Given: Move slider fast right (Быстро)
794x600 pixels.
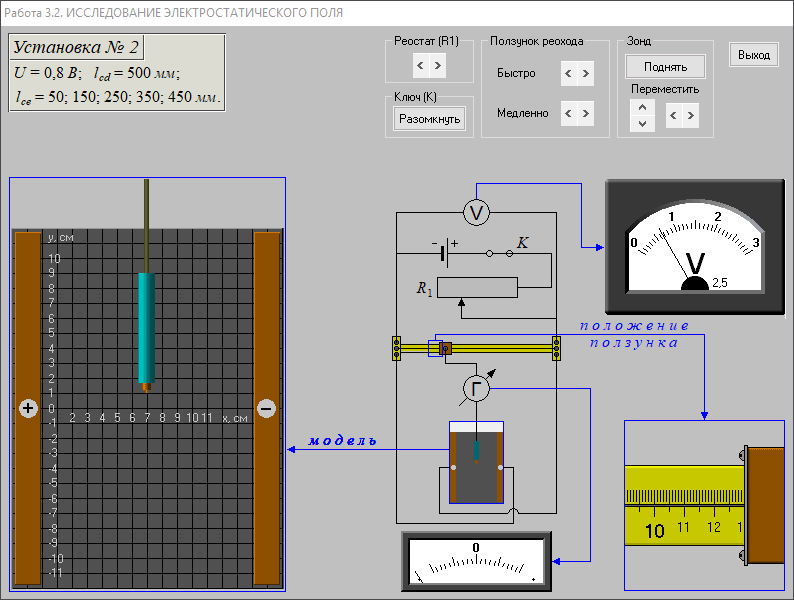Looking at the screenshot, I should [586, 74].
